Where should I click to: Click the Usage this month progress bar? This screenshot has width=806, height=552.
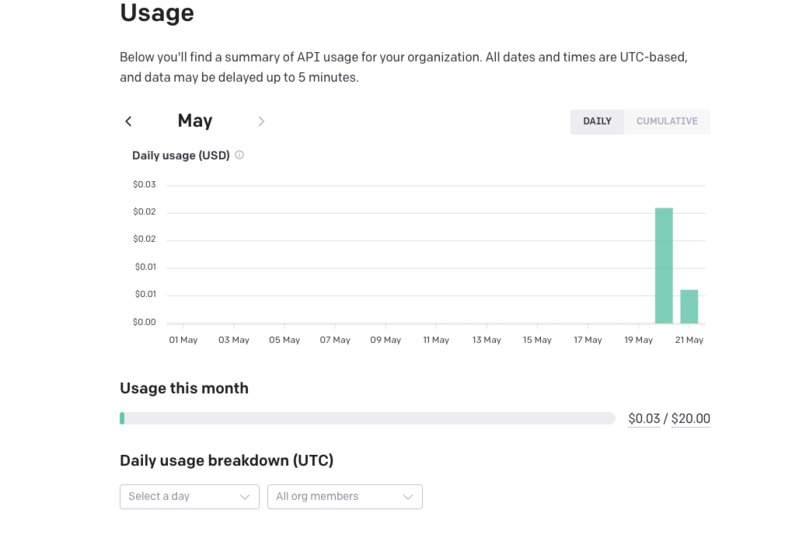368,418
